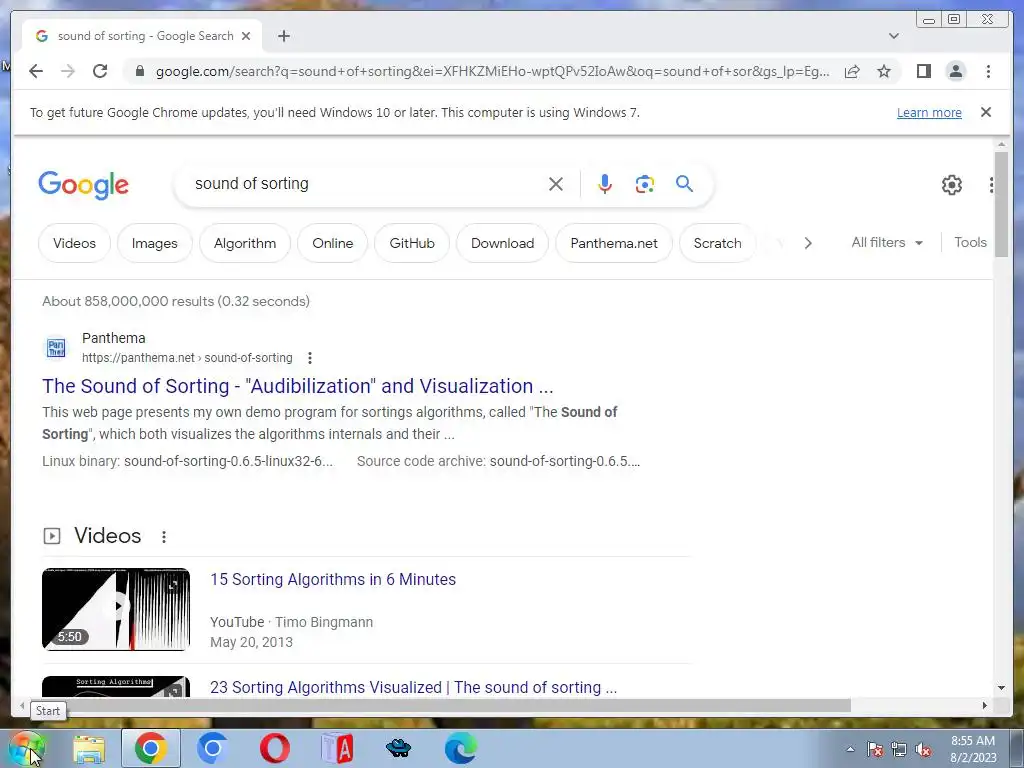The height and width of the screenshot is (768, 1024).
Task: Open Chrome side panel
Action: click(923, 71)
